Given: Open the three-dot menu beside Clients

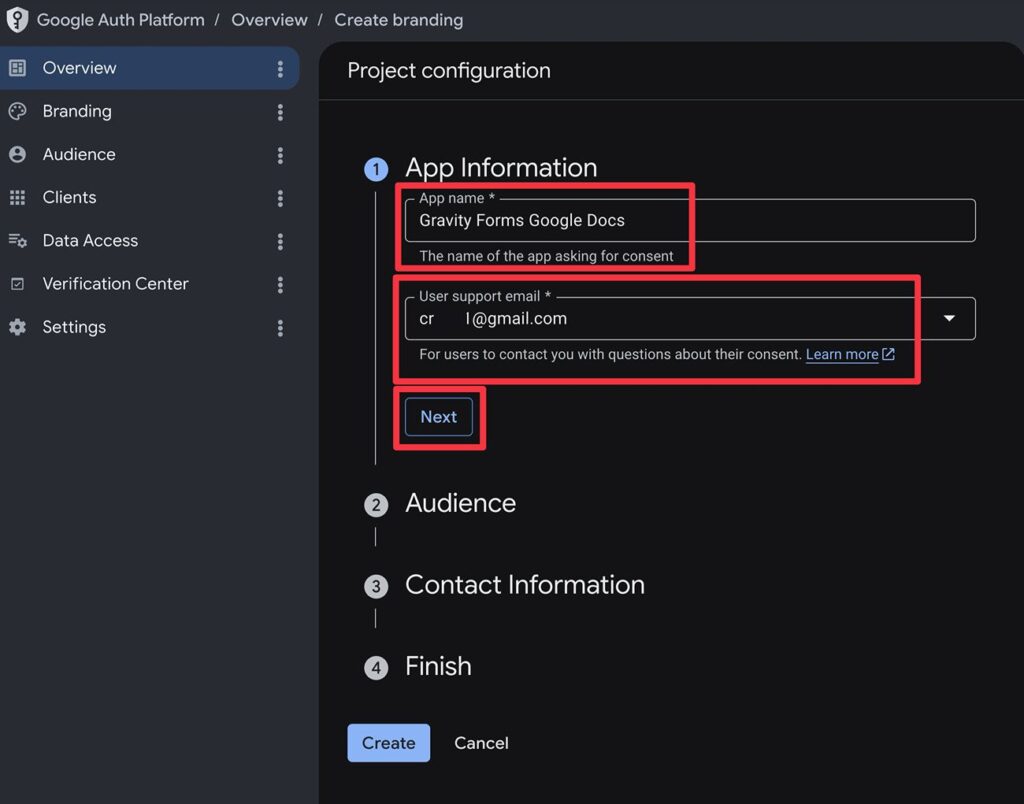Looking at the screenshot, I should pos(280,198).
